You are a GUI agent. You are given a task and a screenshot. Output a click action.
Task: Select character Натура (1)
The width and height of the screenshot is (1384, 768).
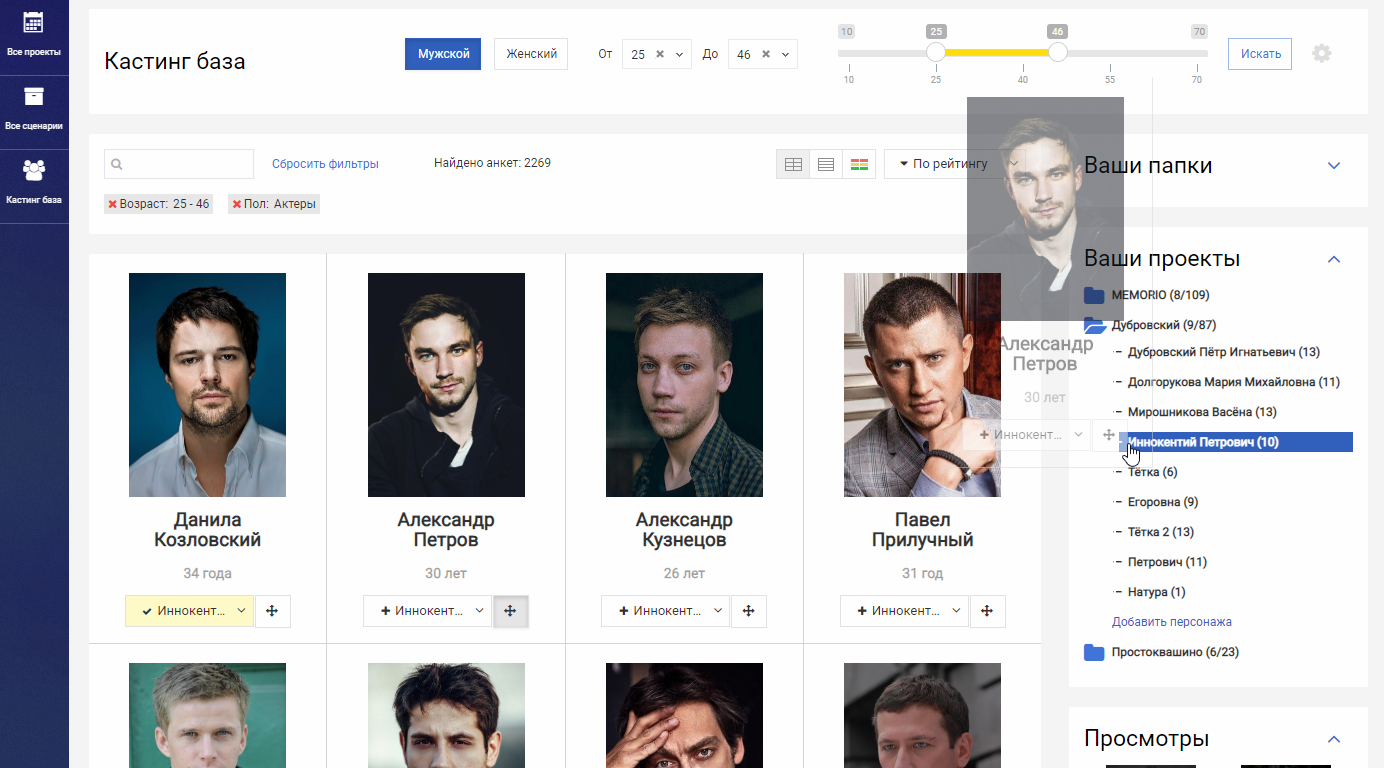1157,592
